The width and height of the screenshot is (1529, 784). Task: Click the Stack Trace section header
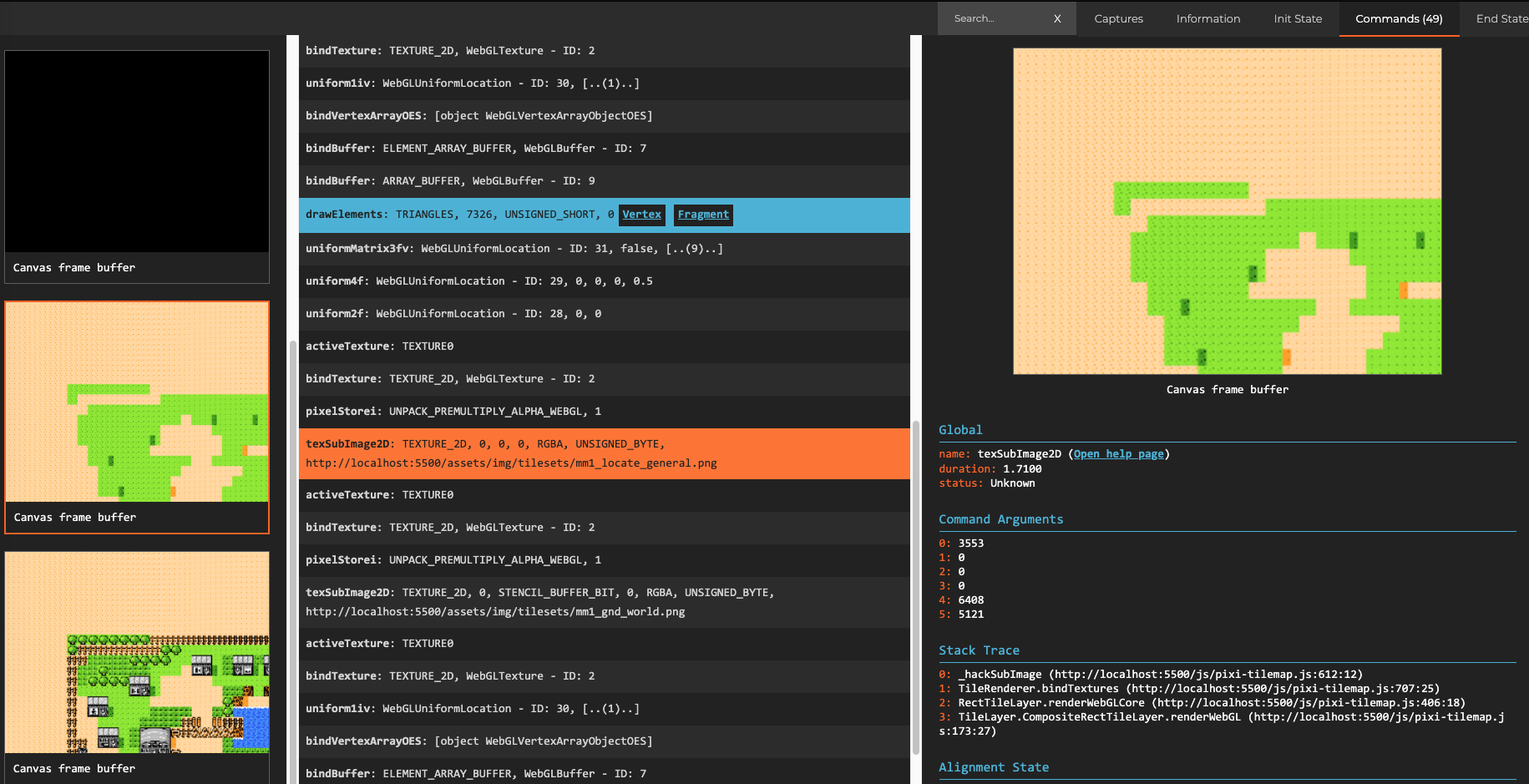click(979, 650)
